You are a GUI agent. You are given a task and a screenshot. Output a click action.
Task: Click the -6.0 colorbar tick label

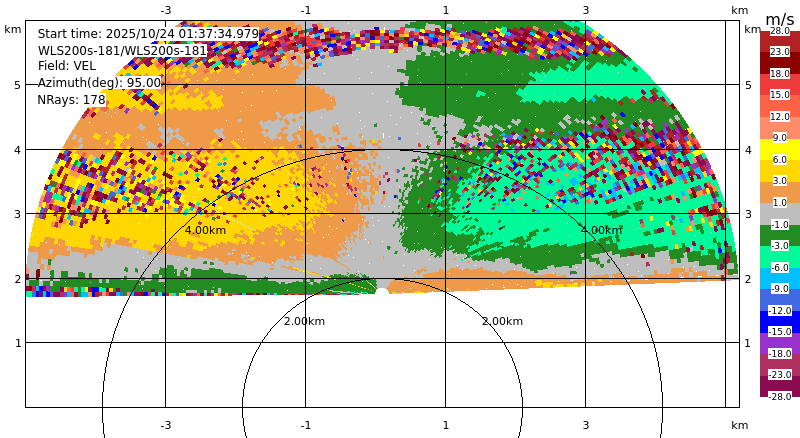tap(780, 267)
